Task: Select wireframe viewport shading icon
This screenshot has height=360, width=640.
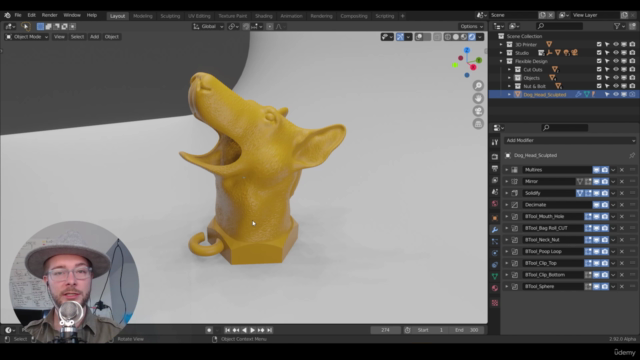Action: [x=448, y=37]
